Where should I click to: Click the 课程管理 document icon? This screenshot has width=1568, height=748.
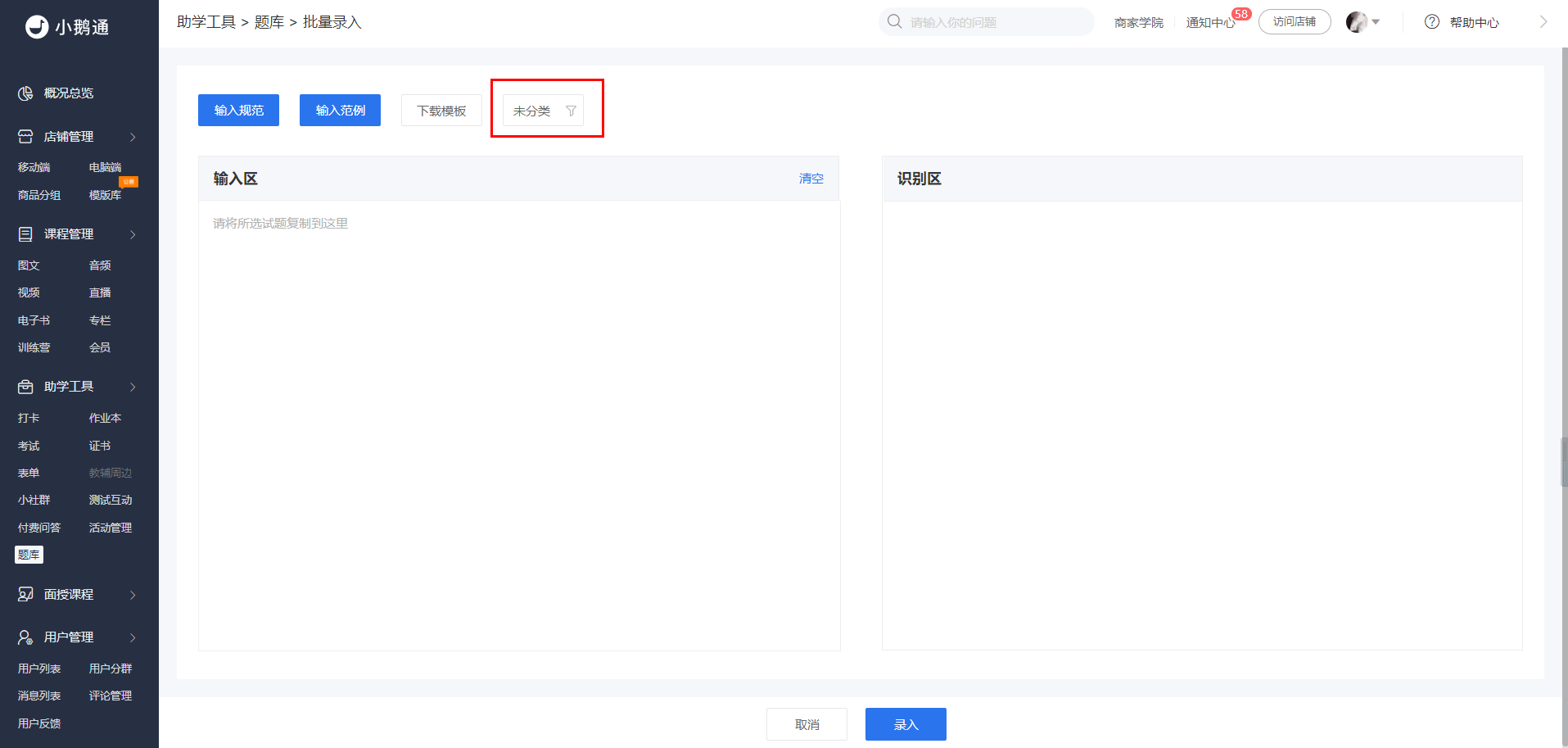point(25,234)
